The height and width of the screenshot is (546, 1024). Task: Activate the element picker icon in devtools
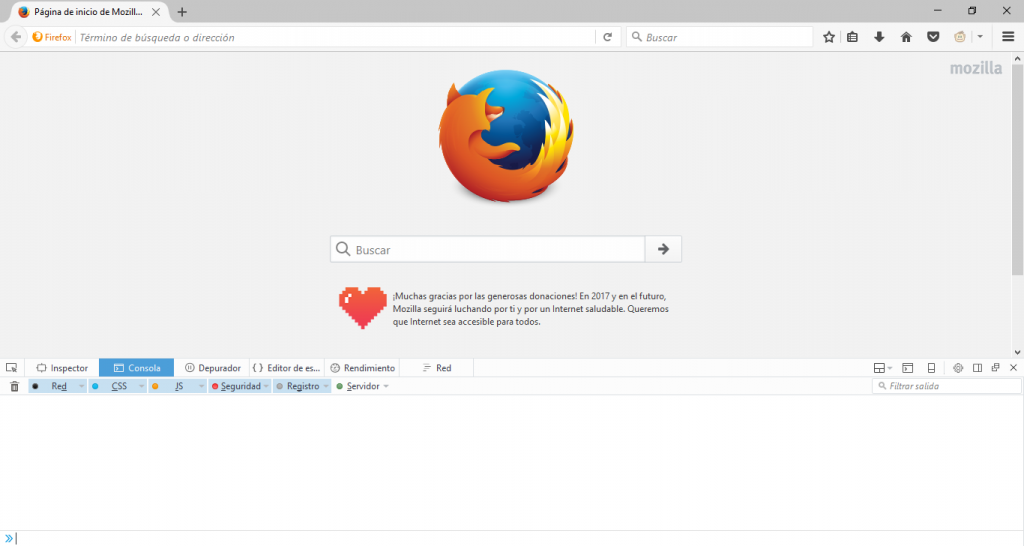(x=11, y=368)
